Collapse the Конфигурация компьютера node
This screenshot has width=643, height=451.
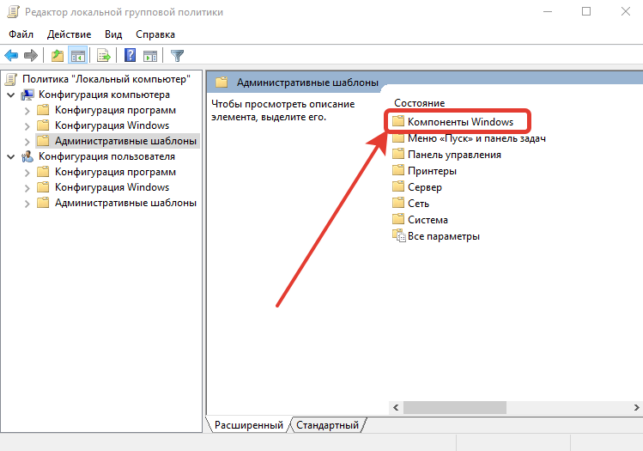point(11,95)
